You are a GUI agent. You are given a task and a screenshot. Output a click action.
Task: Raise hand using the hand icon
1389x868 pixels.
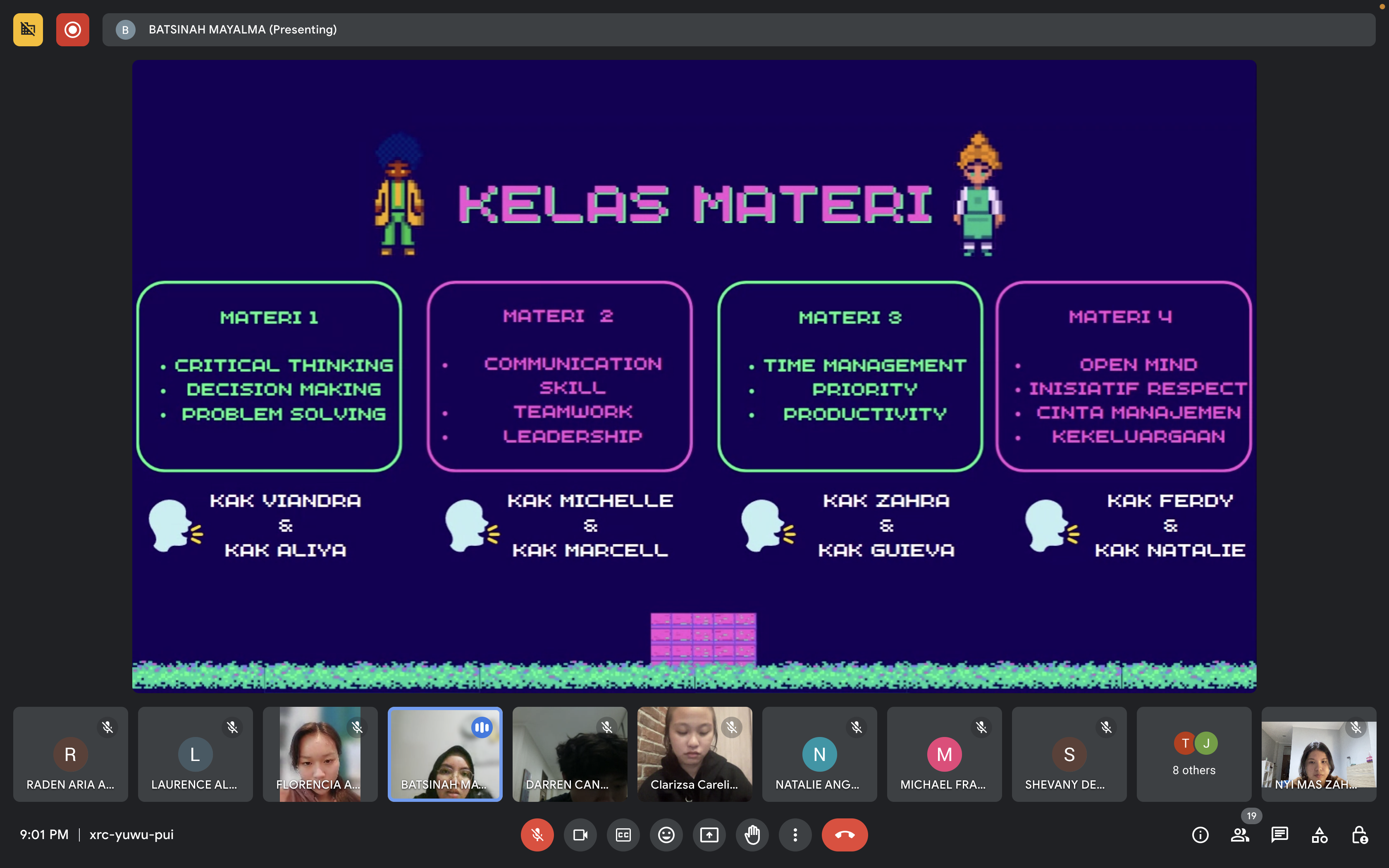tap(752, 835)
